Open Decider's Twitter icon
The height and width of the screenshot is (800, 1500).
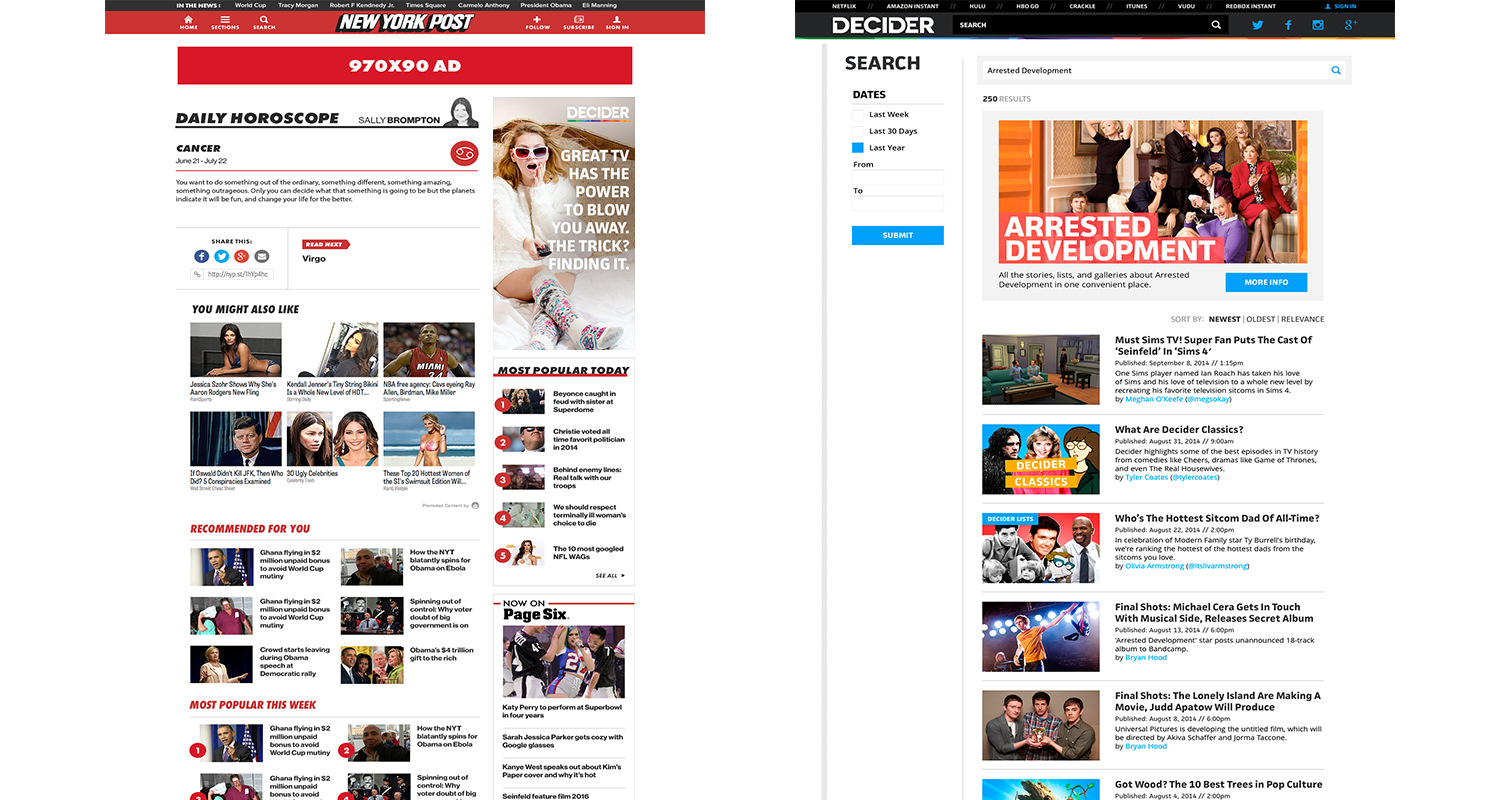click(x=1257, y=25)
